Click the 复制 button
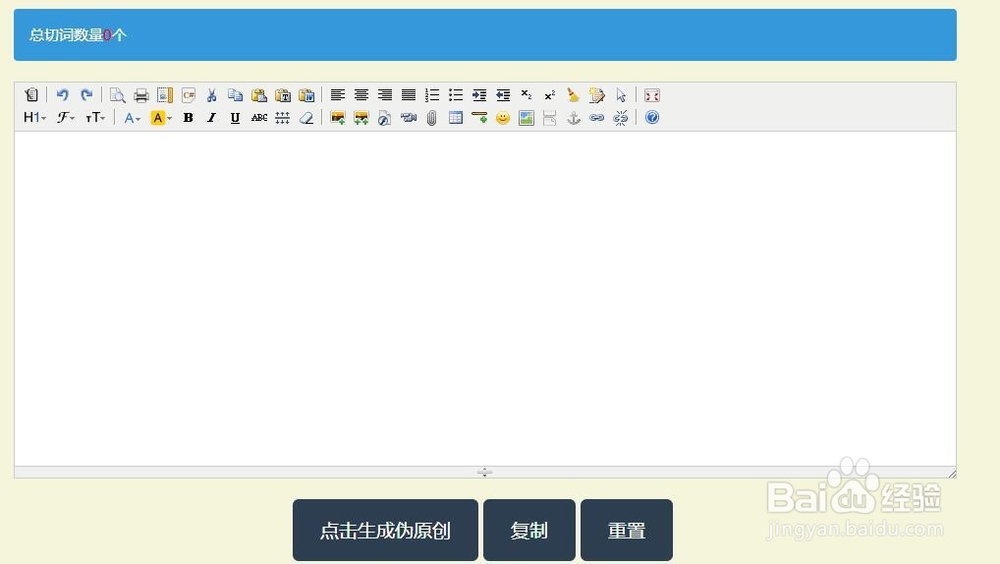This screenshot has height=564, width=1000. click(529, 530)
